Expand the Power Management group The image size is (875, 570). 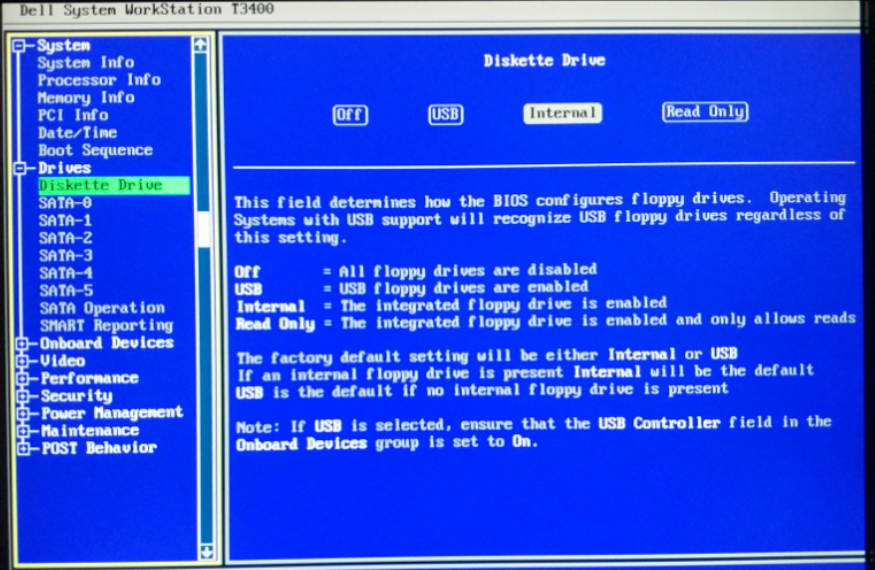[x=21, y=413]
